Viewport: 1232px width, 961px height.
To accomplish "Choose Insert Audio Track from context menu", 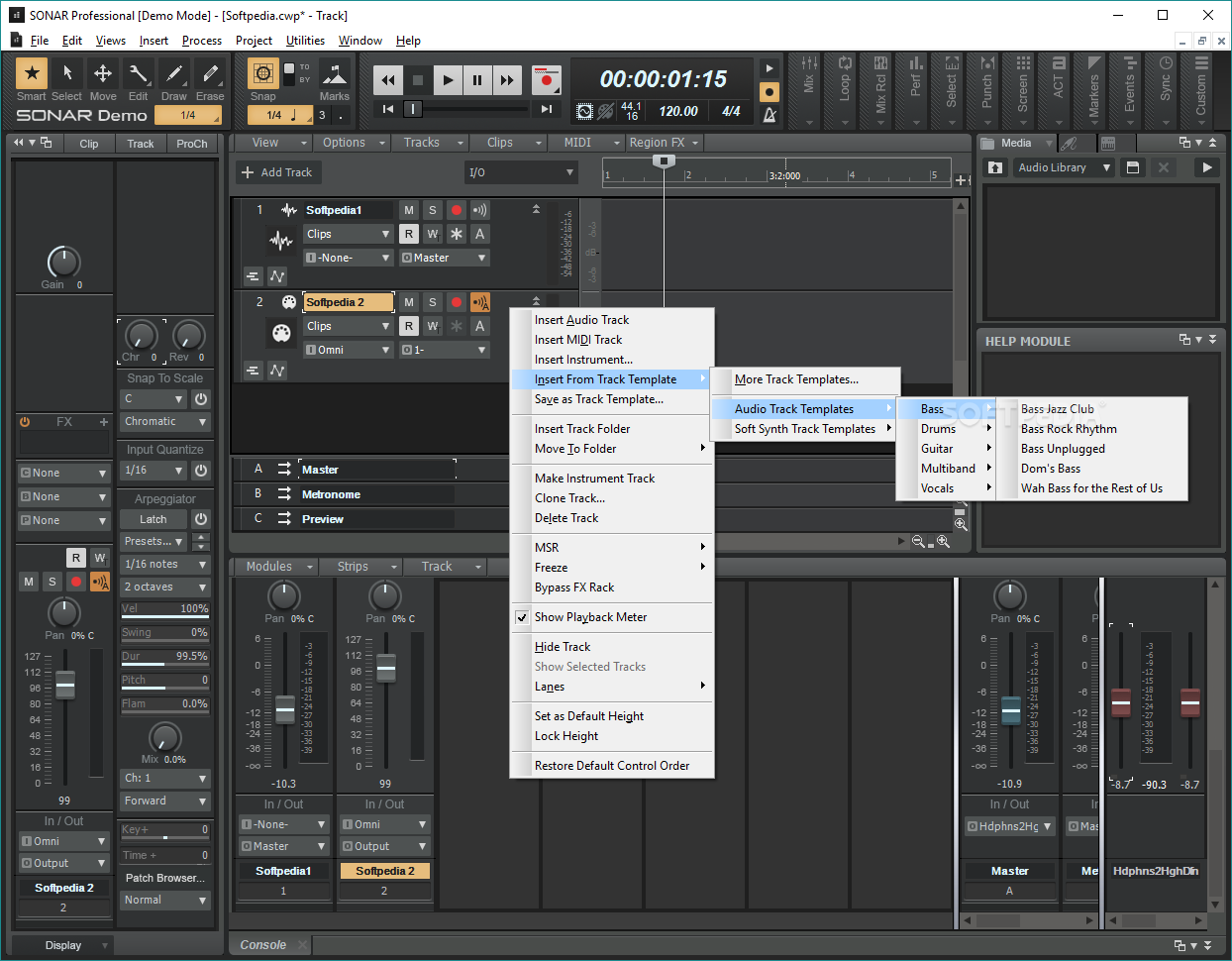I will coord(612,320).
